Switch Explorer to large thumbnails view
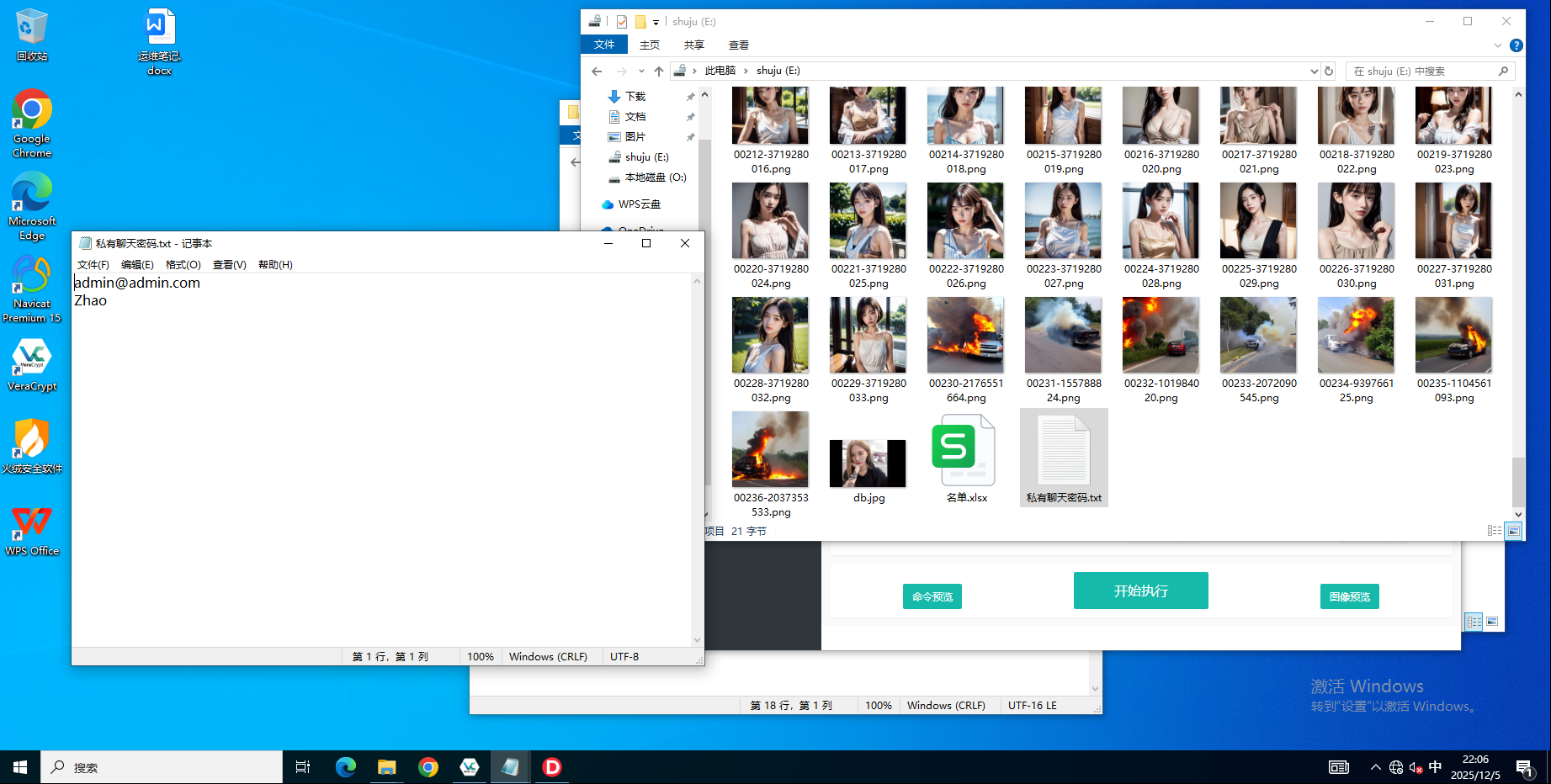 click(x=1513, y=531)
